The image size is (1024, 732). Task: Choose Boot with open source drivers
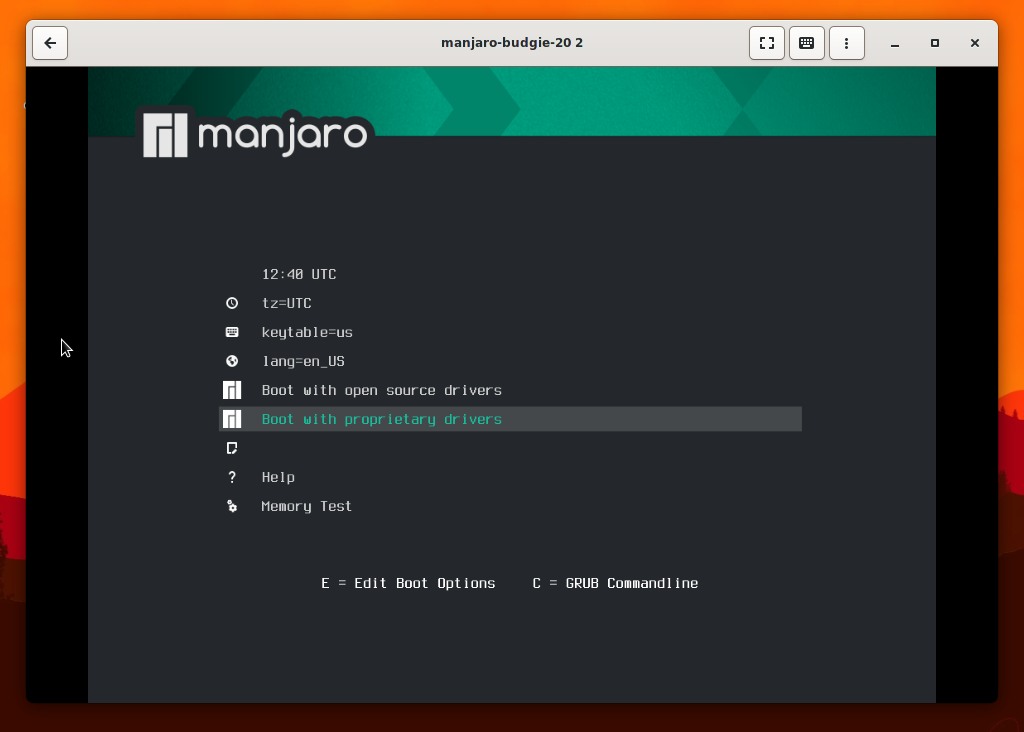tap(381, 390)
